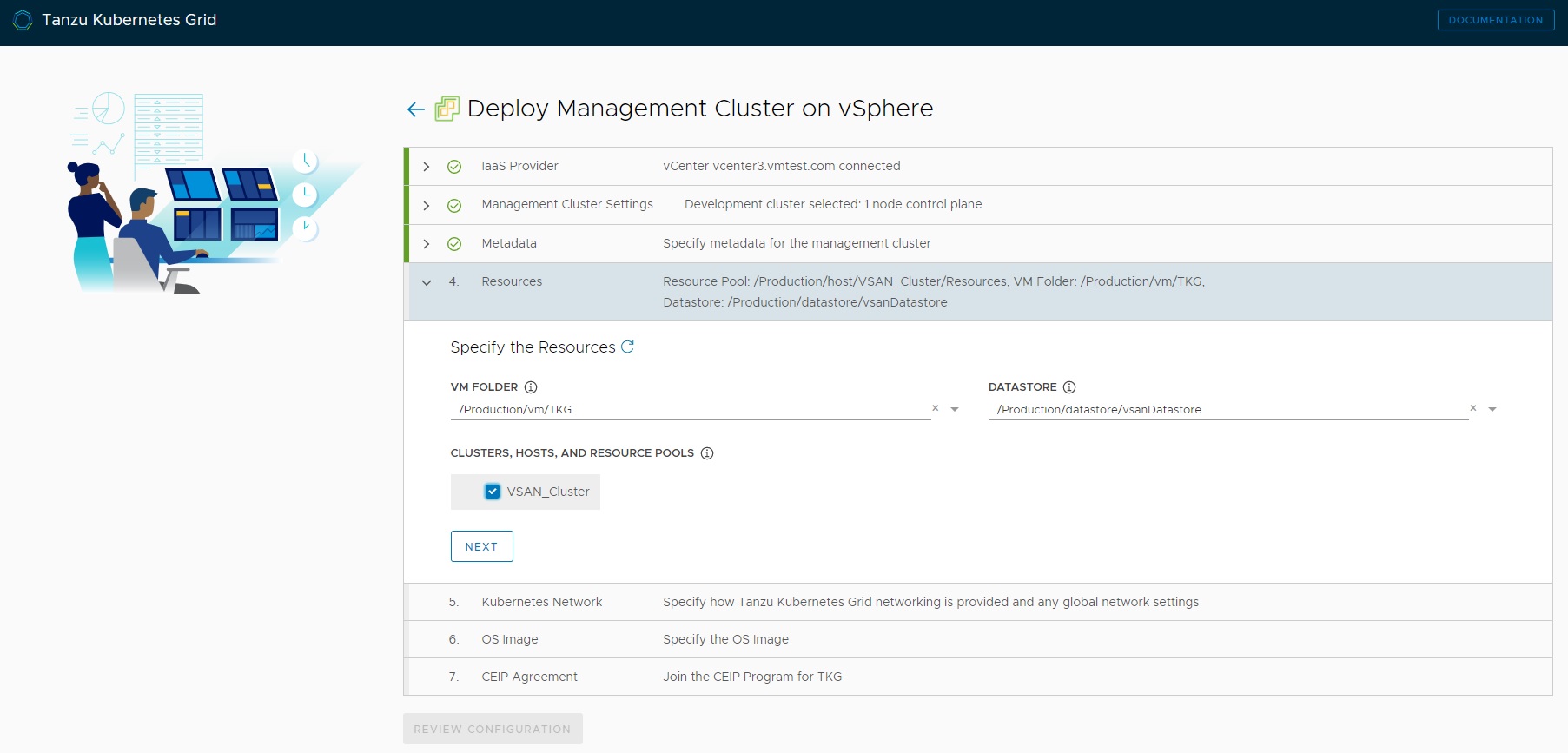
Task: Show Datastore info tooltip icon
Action: pos(1069,387)
